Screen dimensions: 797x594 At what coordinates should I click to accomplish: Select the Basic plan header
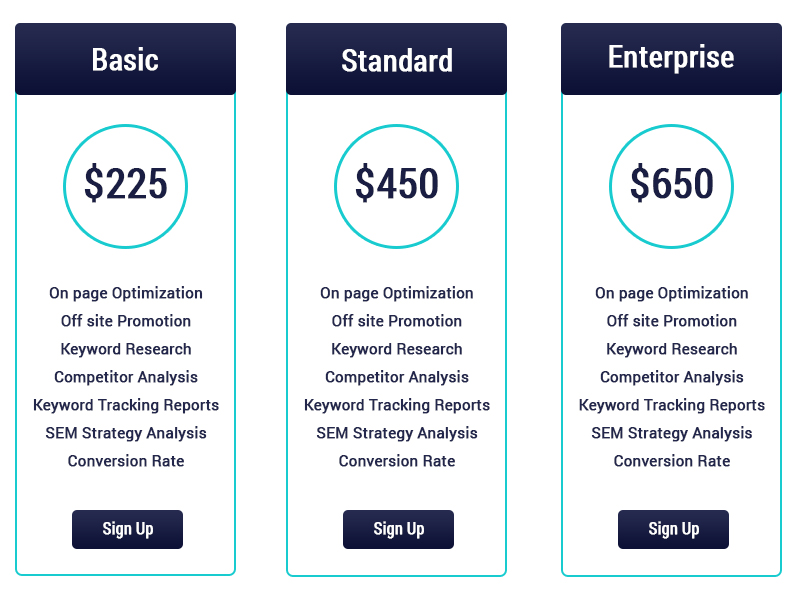pos(126,59)
